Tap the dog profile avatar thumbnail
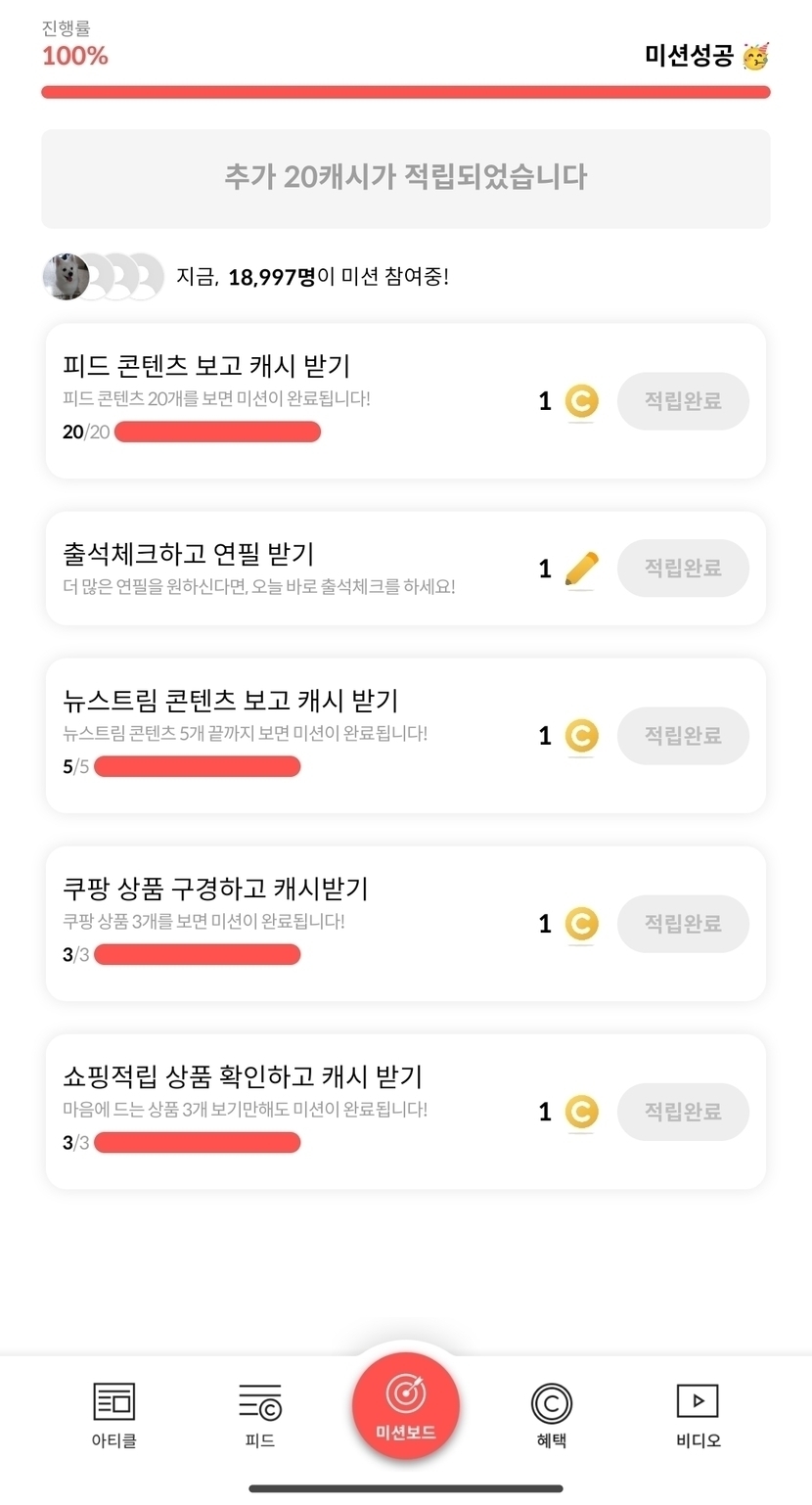Screen dimensions: 812x1505 click(67, 277)
